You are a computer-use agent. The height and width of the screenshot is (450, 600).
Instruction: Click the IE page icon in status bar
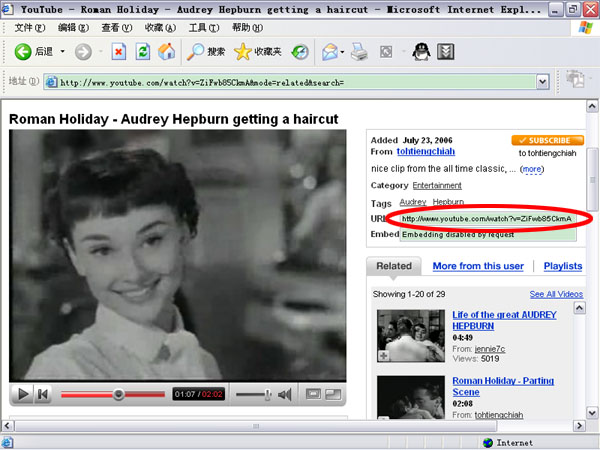tap(8, 442)
